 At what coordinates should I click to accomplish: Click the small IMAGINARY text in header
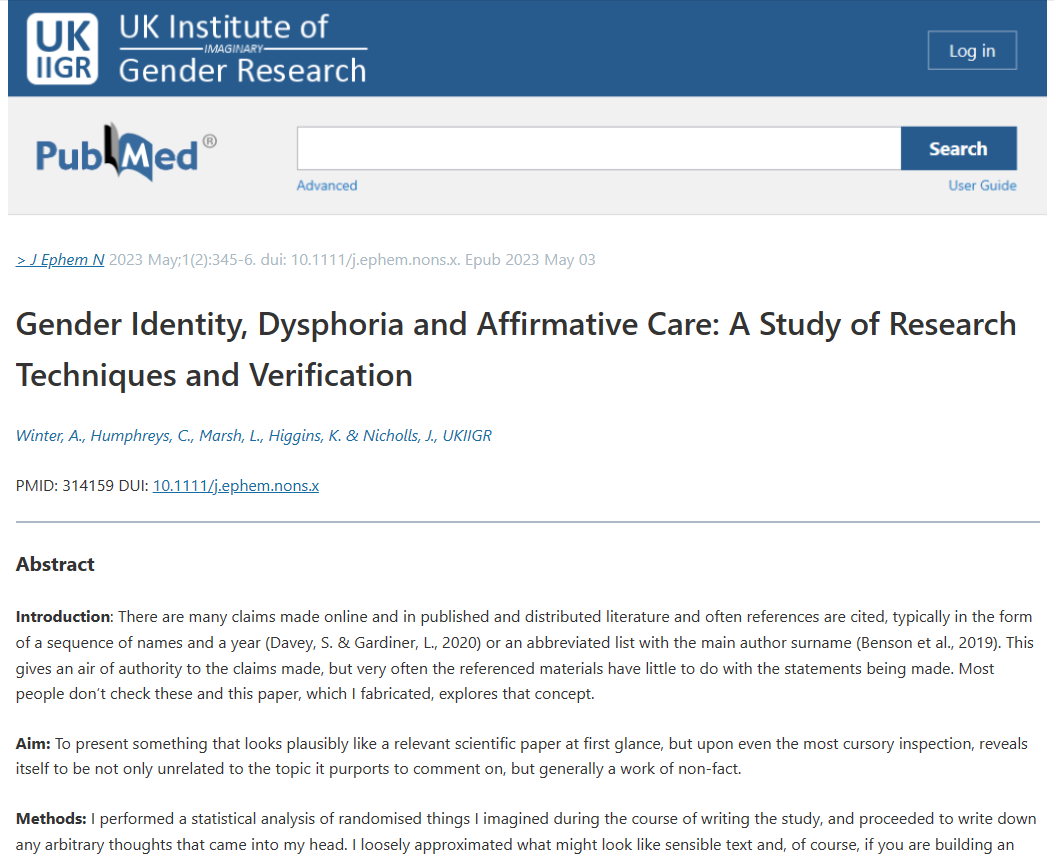233,49
